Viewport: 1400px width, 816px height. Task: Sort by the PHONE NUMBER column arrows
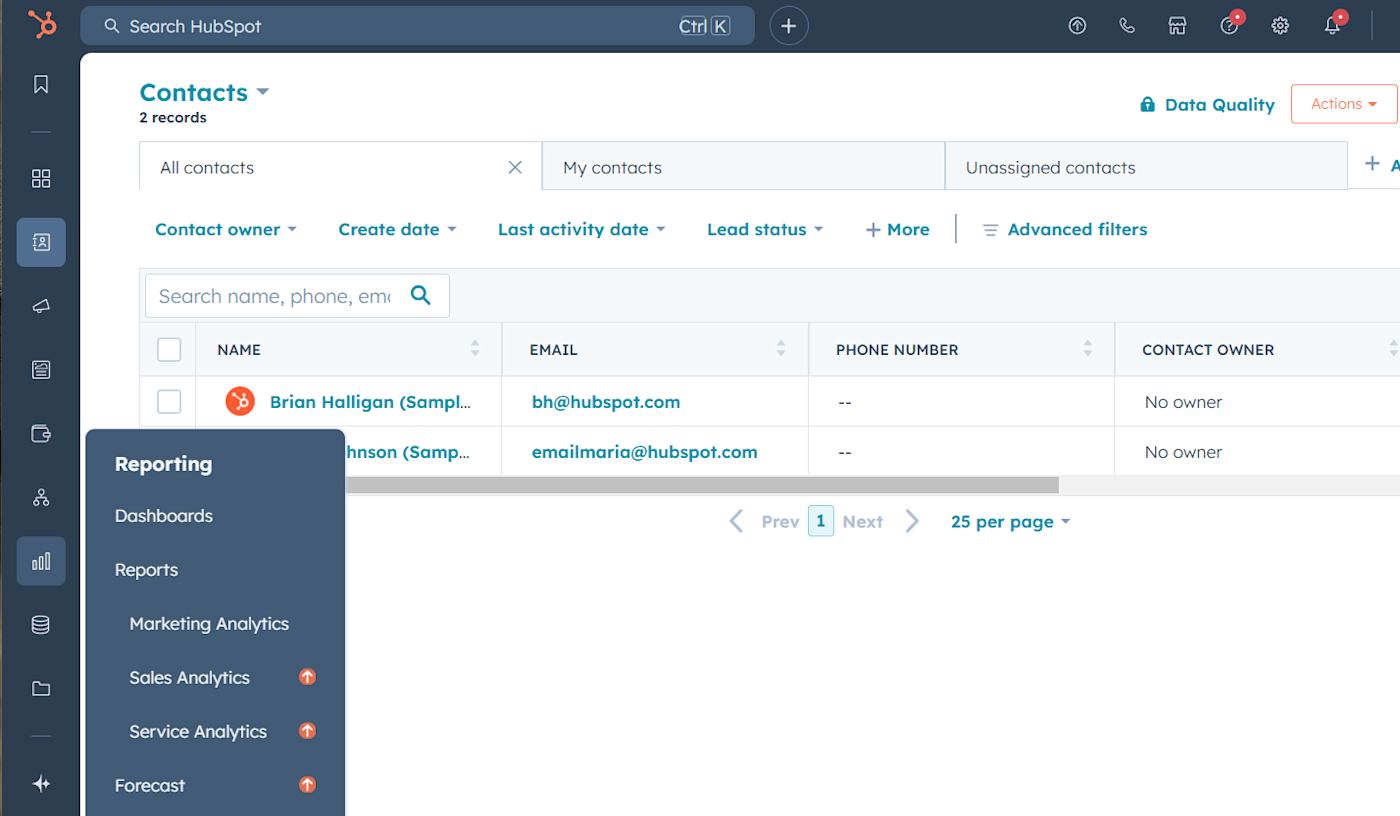click(x=1087, y=349)
